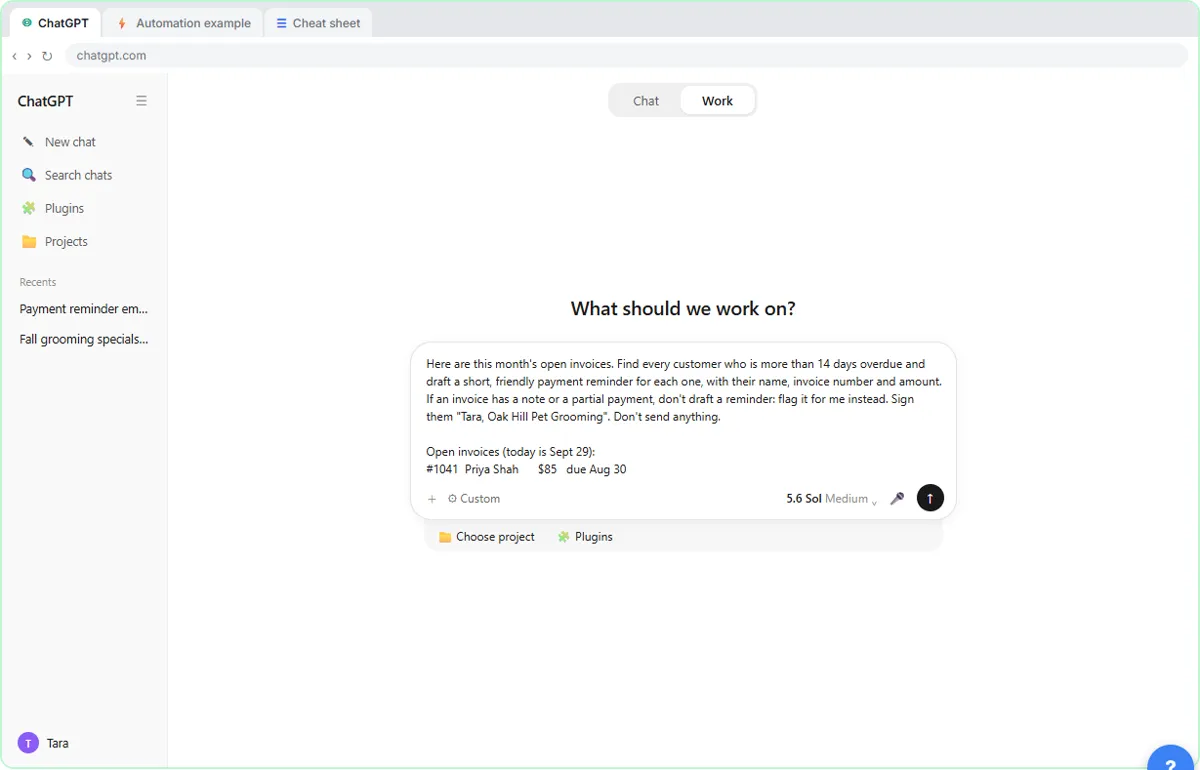1200x770 pixels.
Task: Switch to the ChatGPT browser tab
Action: tap(56, 23)
